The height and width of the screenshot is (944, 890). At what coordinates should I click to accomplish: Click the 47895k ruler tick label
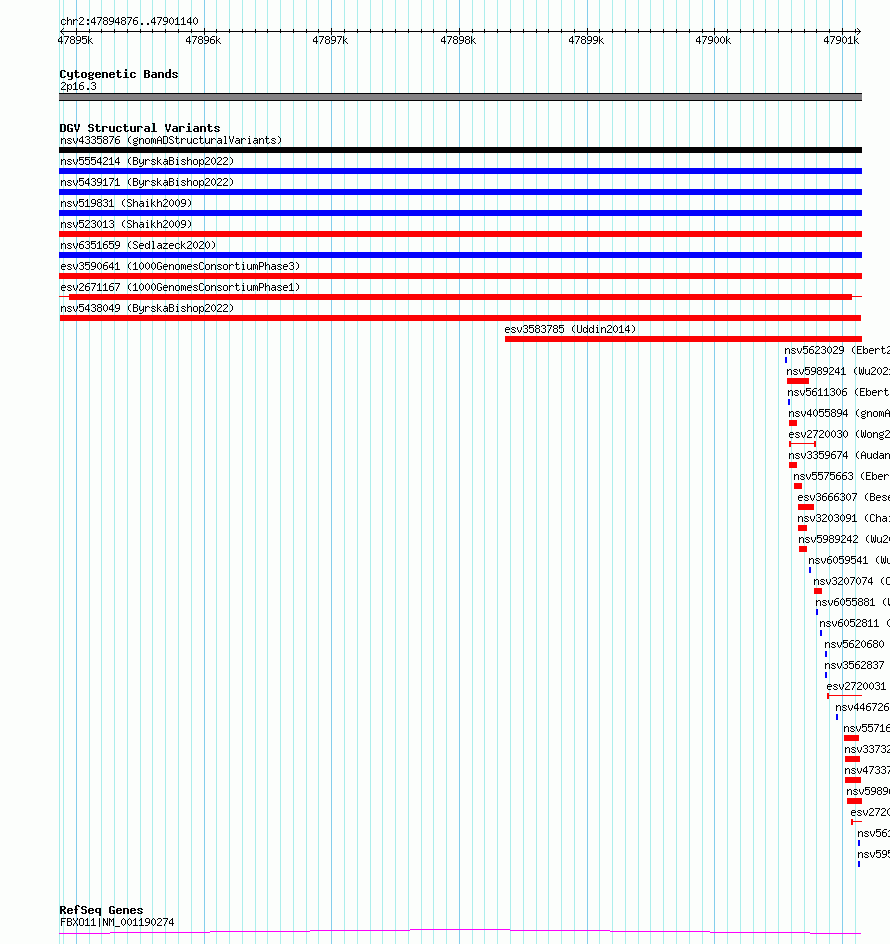pyautogui.click(x=75, y=40)
